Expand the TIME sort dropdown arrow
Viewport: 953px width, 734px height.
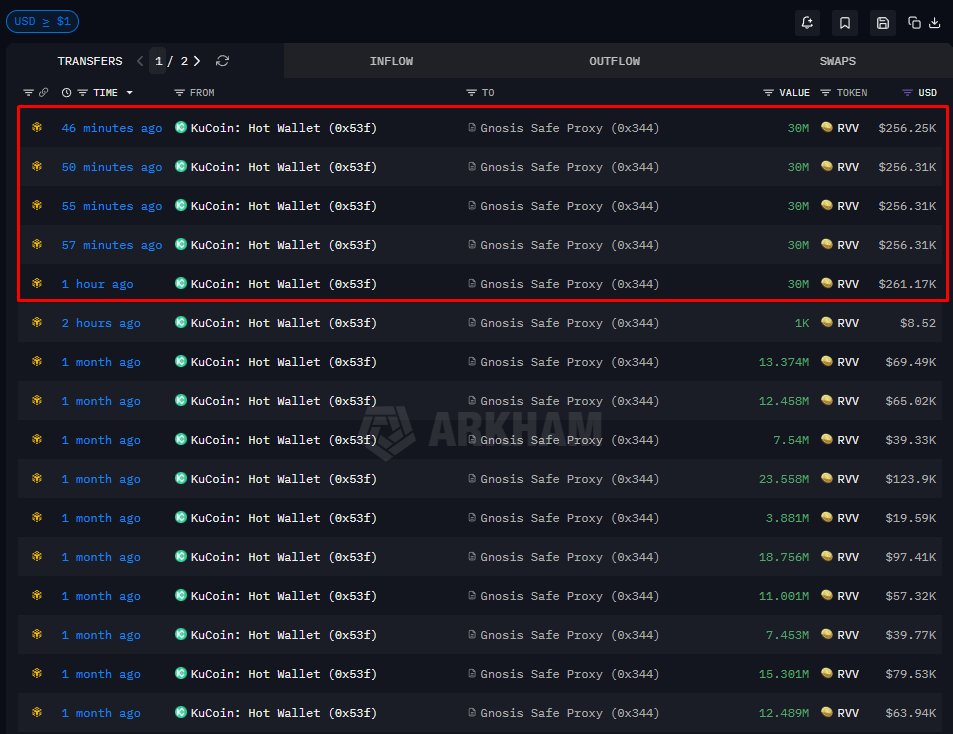[129, 92]
